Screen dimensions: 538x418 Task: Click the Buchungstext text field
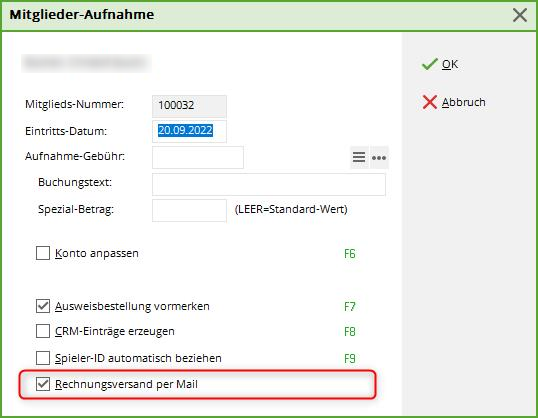[x=269, y=184]
